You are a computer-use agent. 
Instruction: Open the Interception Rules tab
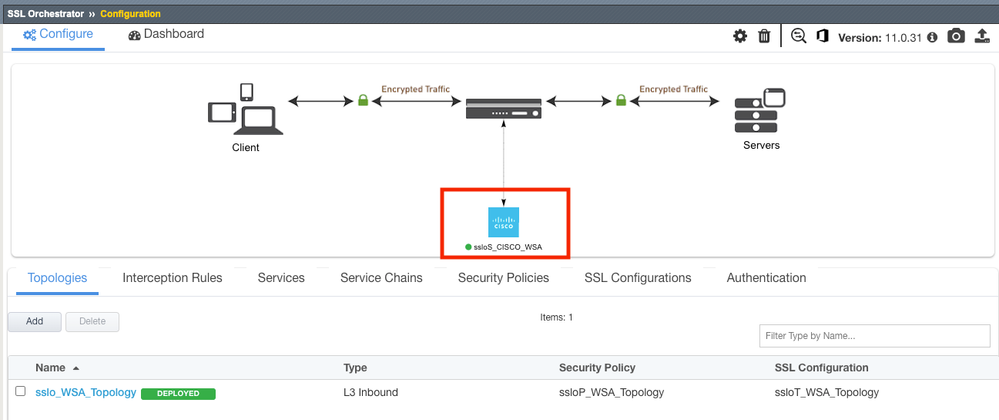[172, 278]
